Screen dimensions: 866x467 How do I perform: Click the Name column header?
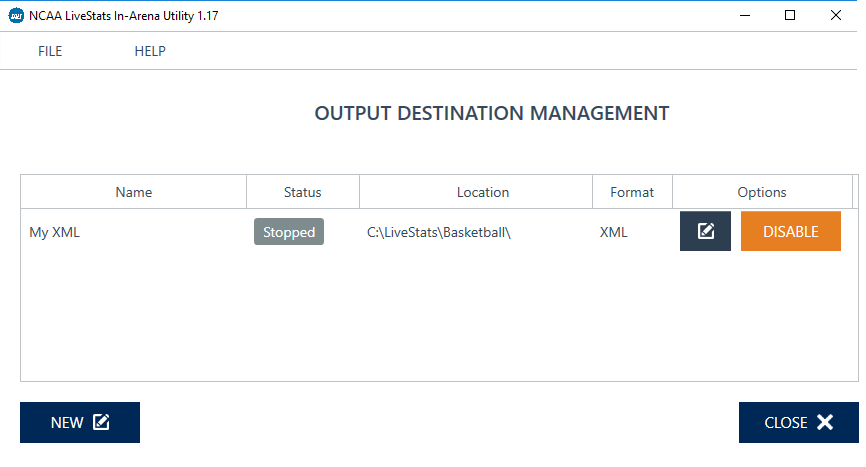134,192
